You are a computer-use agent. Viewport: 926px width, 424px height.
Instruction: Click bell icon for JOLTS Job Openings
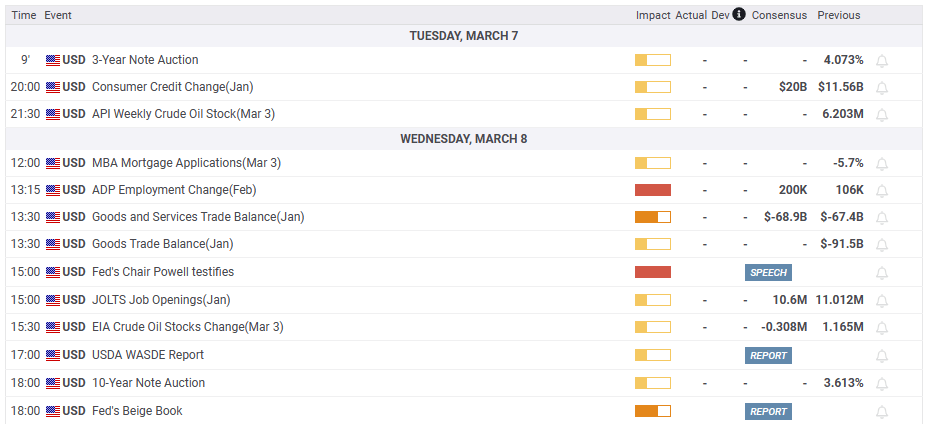pos(882,300)
